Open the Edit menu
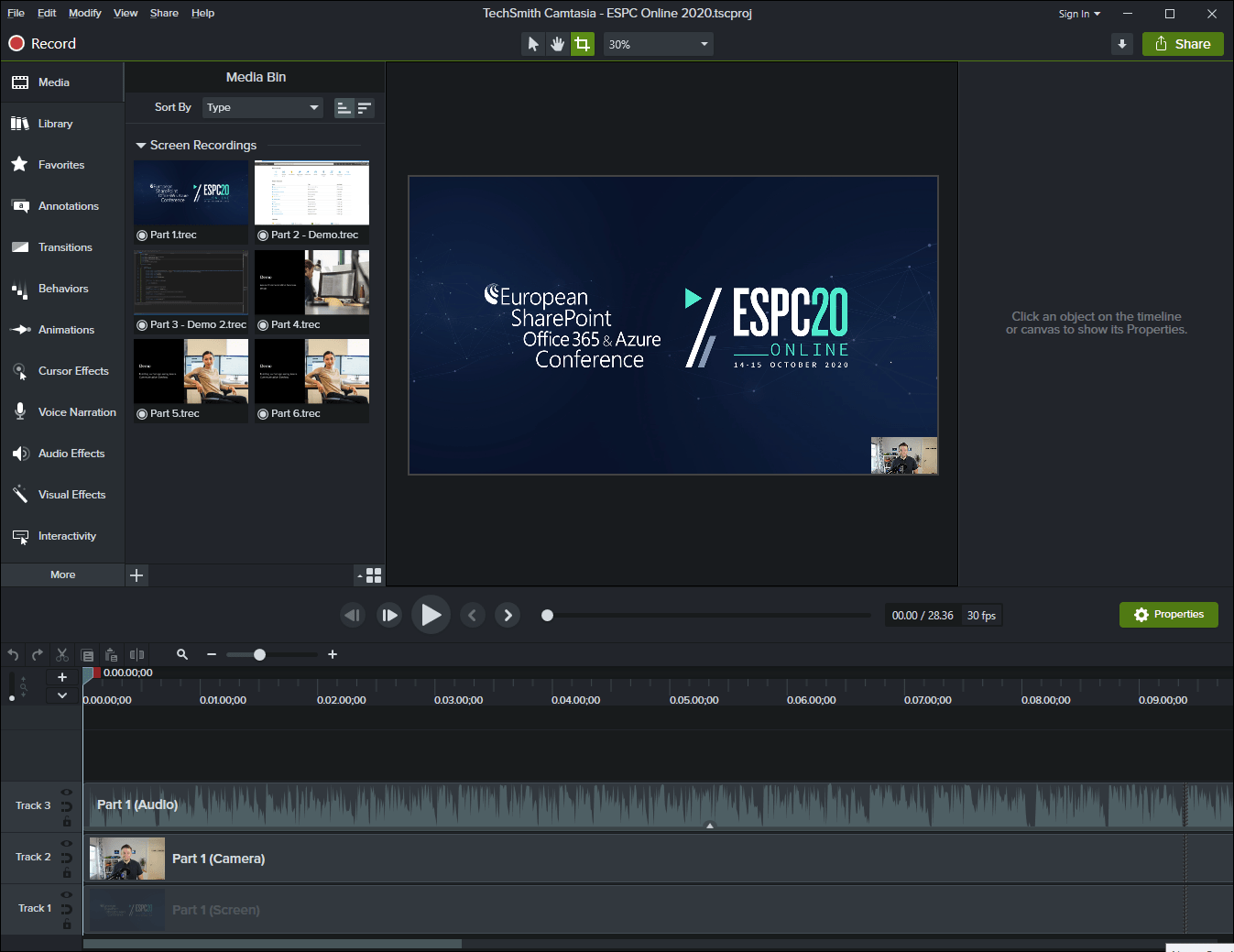This screenshot has height=952, width=1234. pos(47,13)
